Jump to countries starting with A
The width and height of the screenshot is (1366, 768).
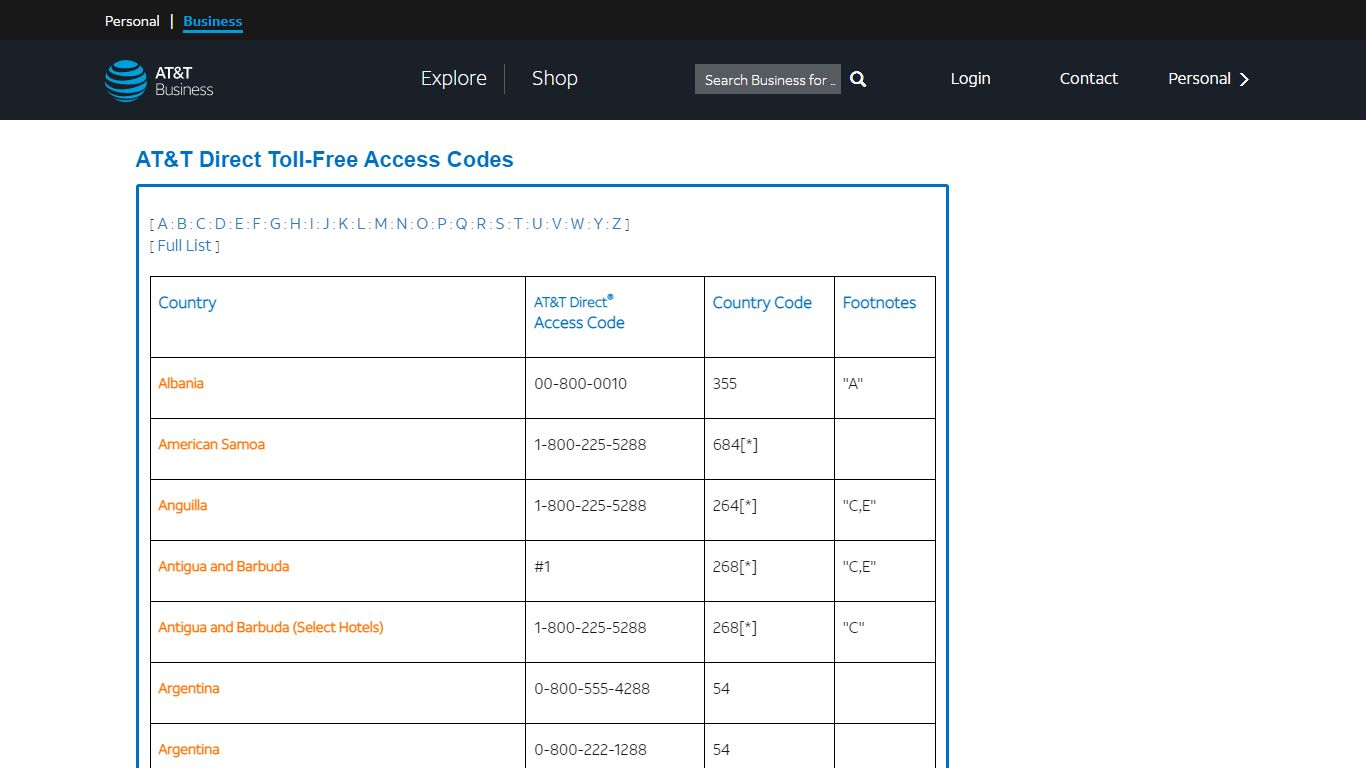click(163, 224)
